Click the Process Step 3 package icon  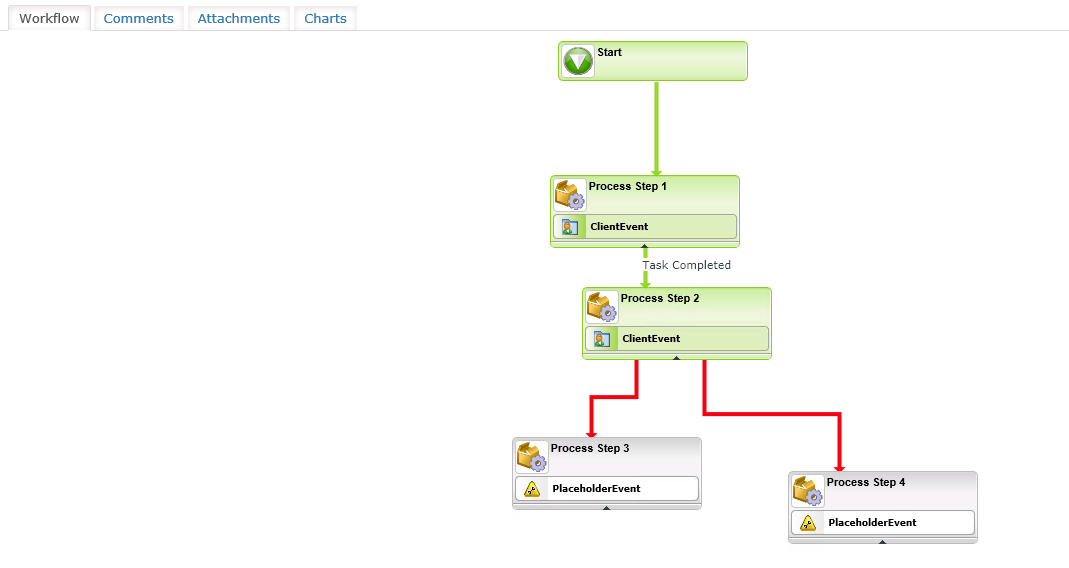click(x=532, y=456)
